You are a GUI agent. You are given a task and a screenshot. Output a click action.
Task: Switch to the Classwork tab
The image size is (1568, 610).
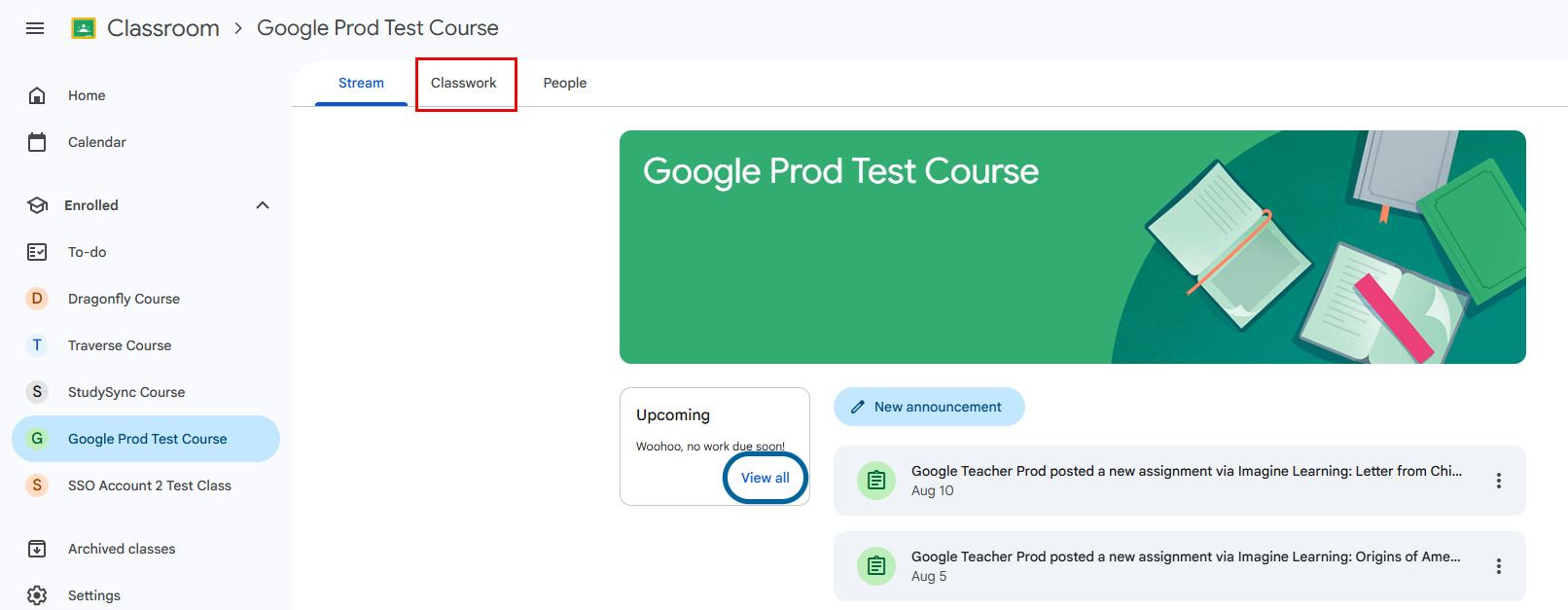[464, 83]
